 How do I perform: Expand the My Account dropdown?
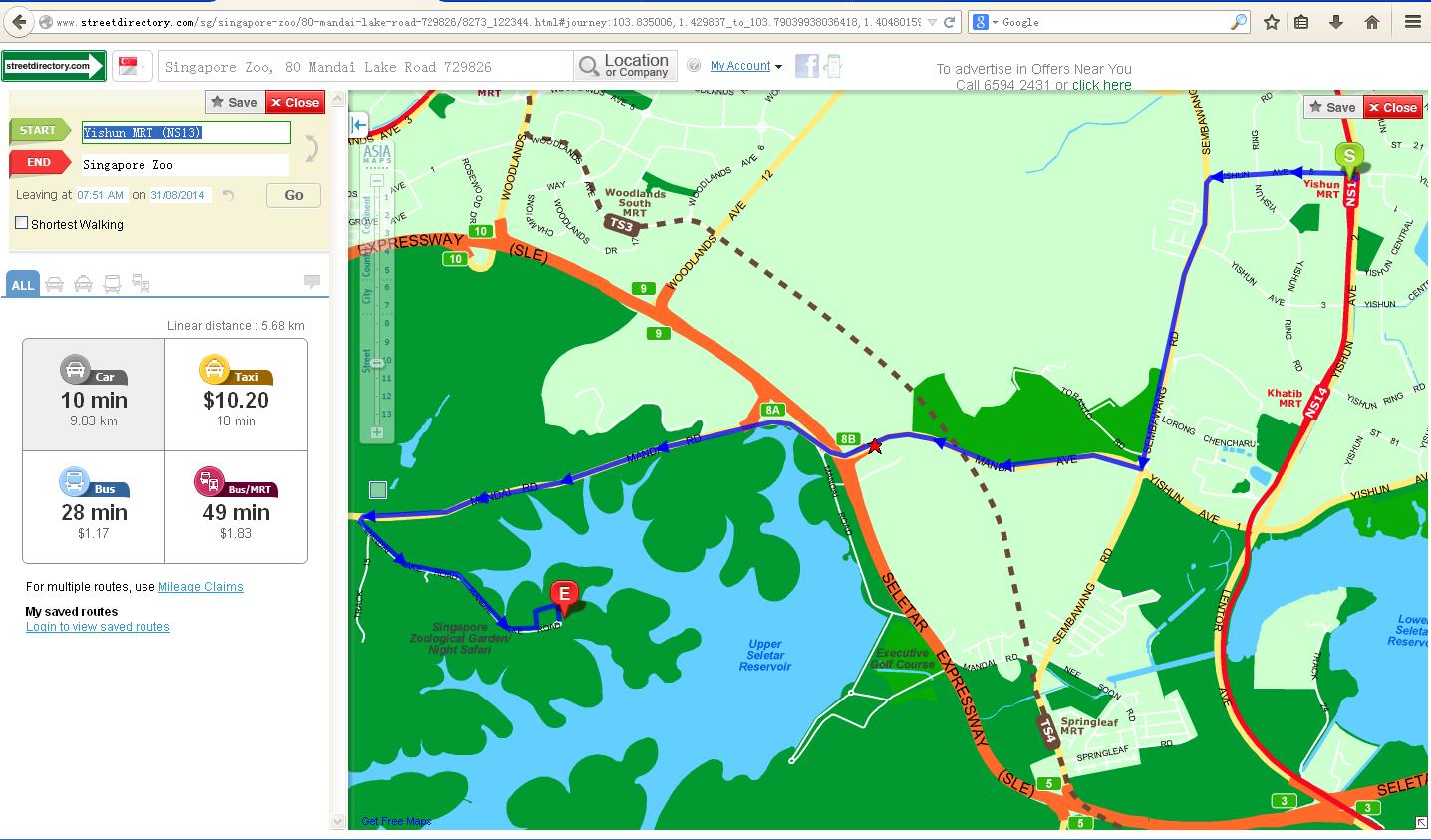coord(745,66)
